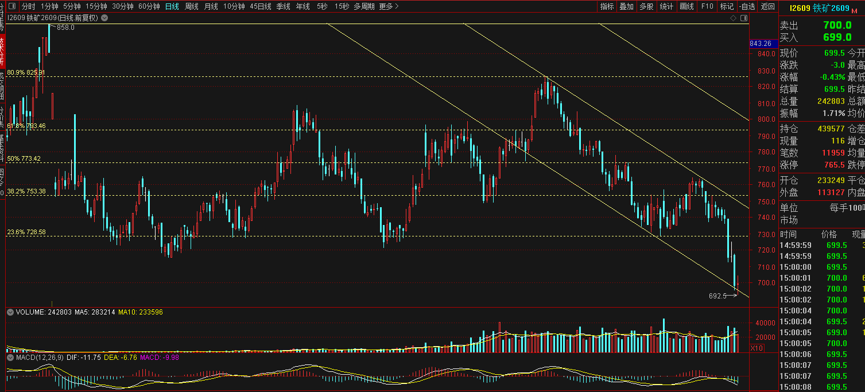The image size is (865, 392).
Task: Click the 总量 242803 value
Action: pyautogui.click(x=830, y=101)
